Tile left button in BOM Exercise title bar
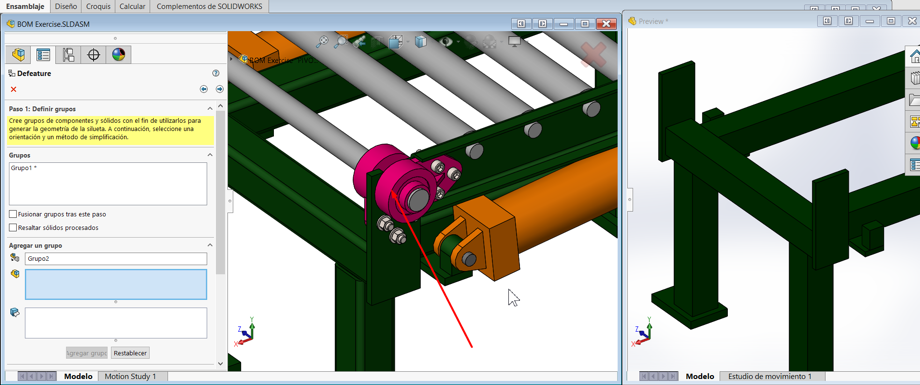Screen dimensions: 920x385 pos(521,23)
